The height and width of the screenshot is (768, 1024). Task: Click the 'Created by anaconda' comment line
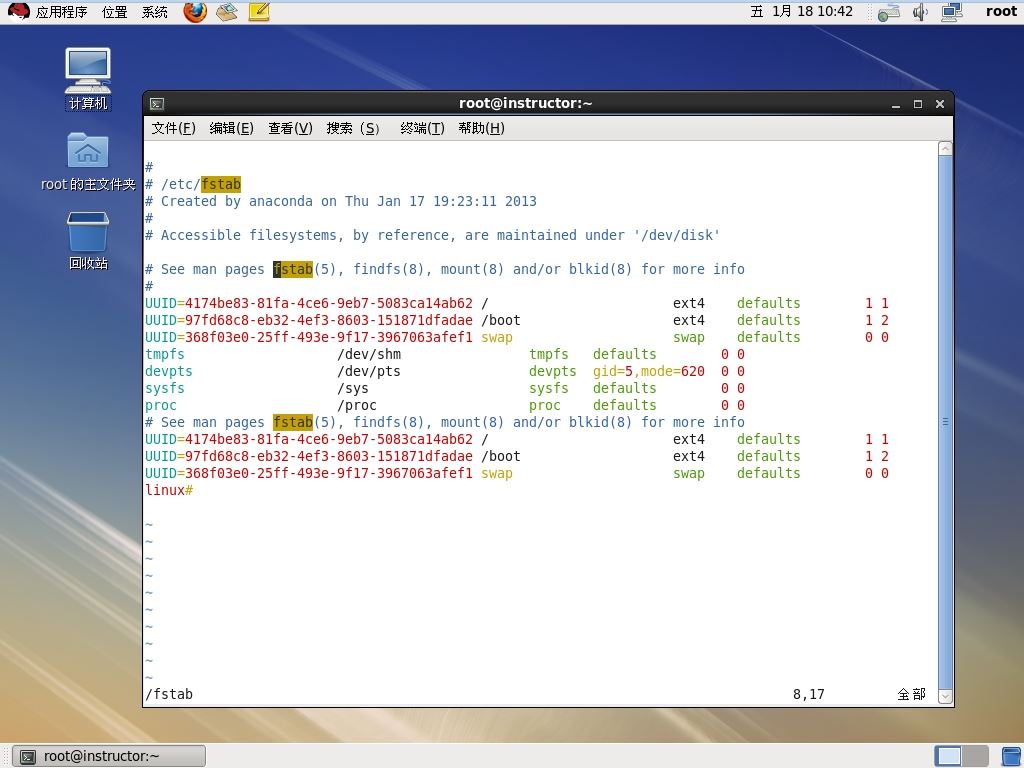pos(341,201)
